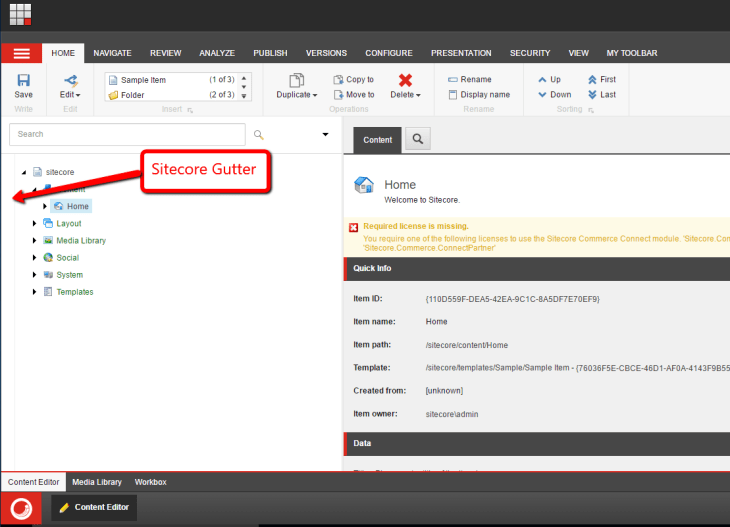Collapse the sitecore root node
The image size is (730, 527).
click(24, 172)
